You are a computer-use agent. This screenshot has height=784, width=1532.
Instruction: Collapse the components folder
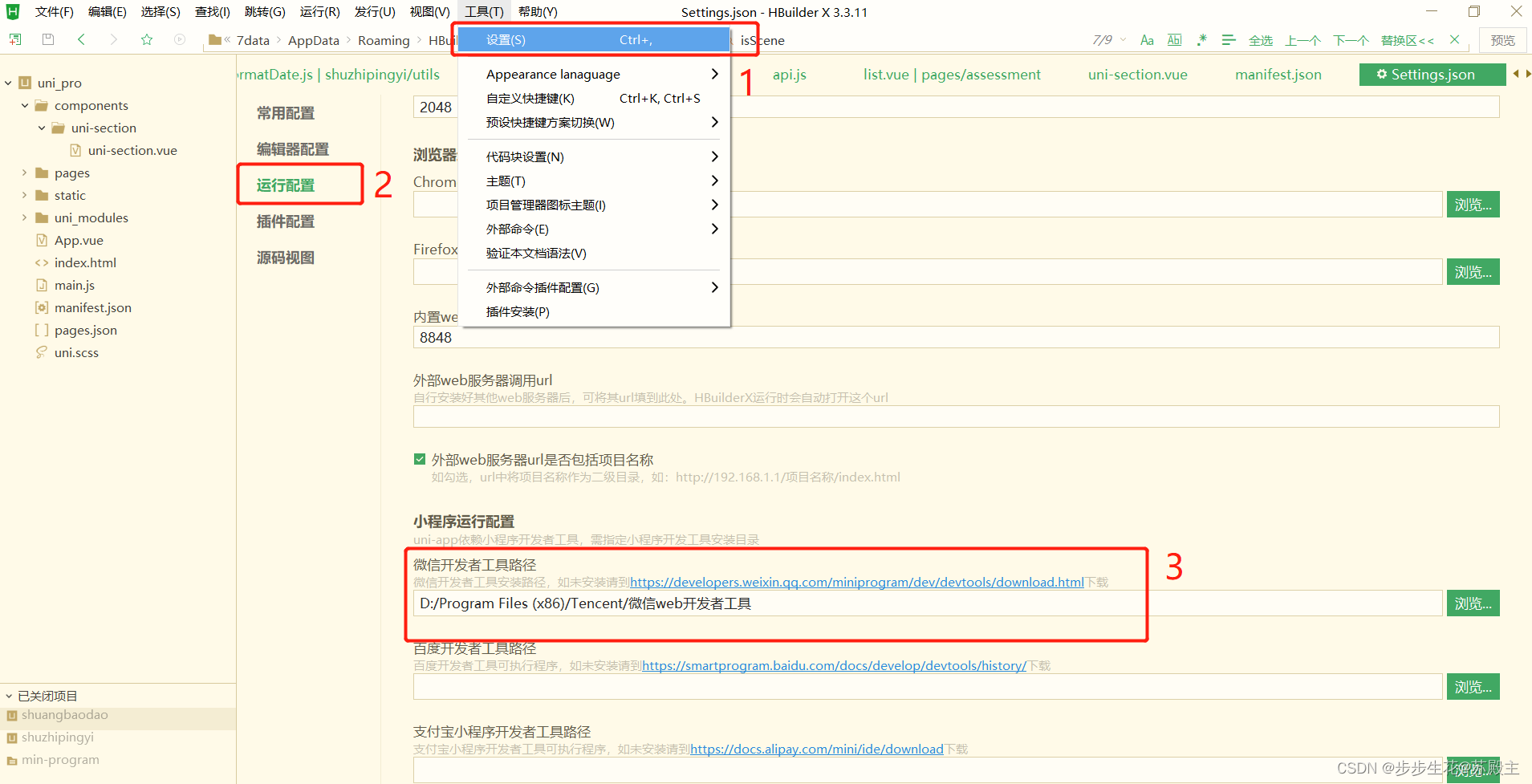point(25,105)
